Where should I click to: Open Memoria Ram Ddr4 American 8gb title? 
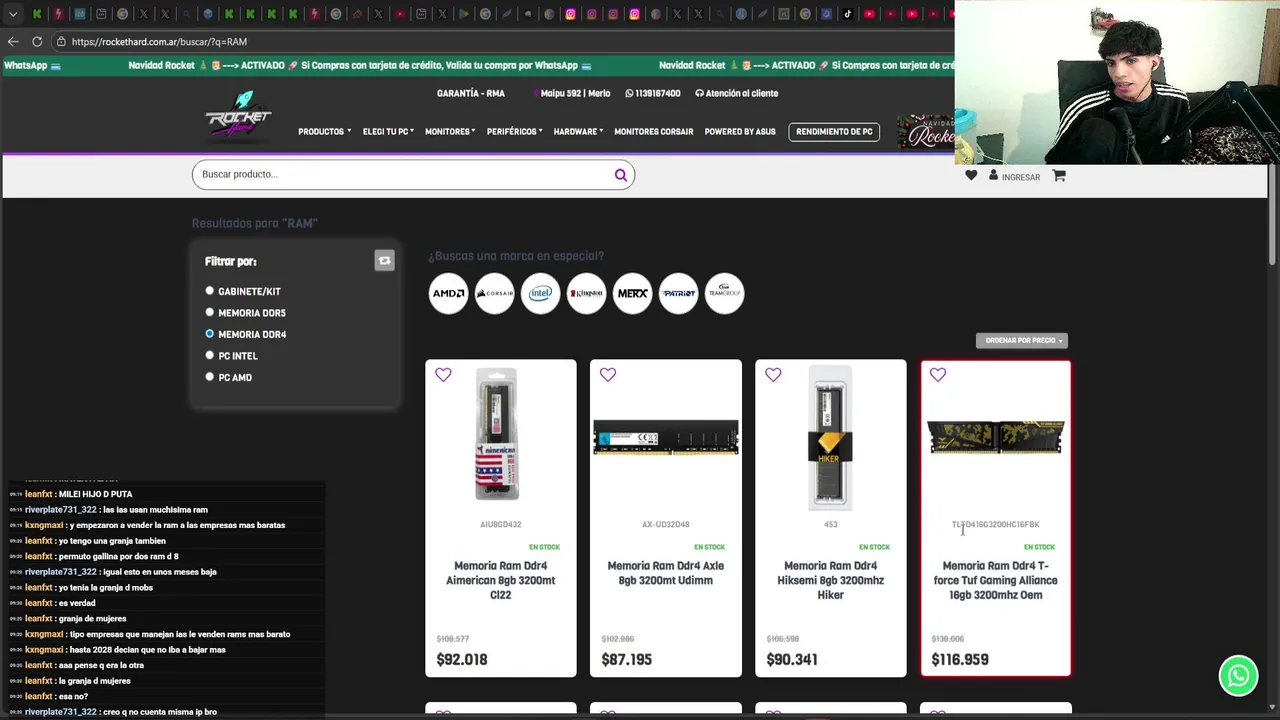tap(501, 580)
